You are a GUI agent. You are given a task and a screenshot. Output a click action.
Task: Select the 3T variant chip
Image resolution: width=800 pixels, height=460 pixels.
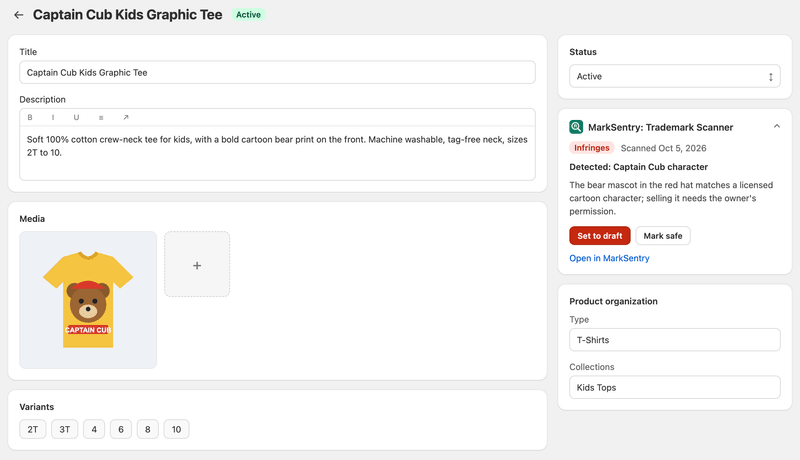[64, 429]
